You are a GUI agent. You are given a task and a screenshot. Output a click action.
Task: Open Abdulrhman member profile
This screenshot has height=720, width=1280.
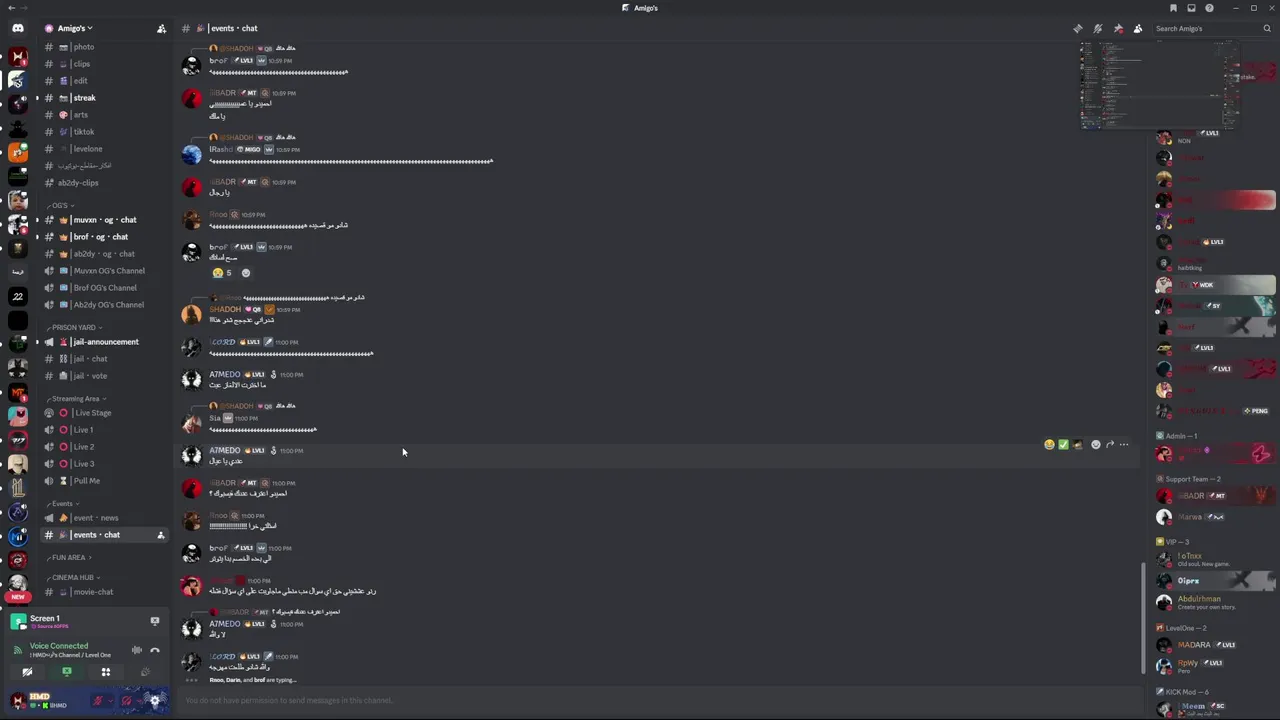tap(1215, 602)
